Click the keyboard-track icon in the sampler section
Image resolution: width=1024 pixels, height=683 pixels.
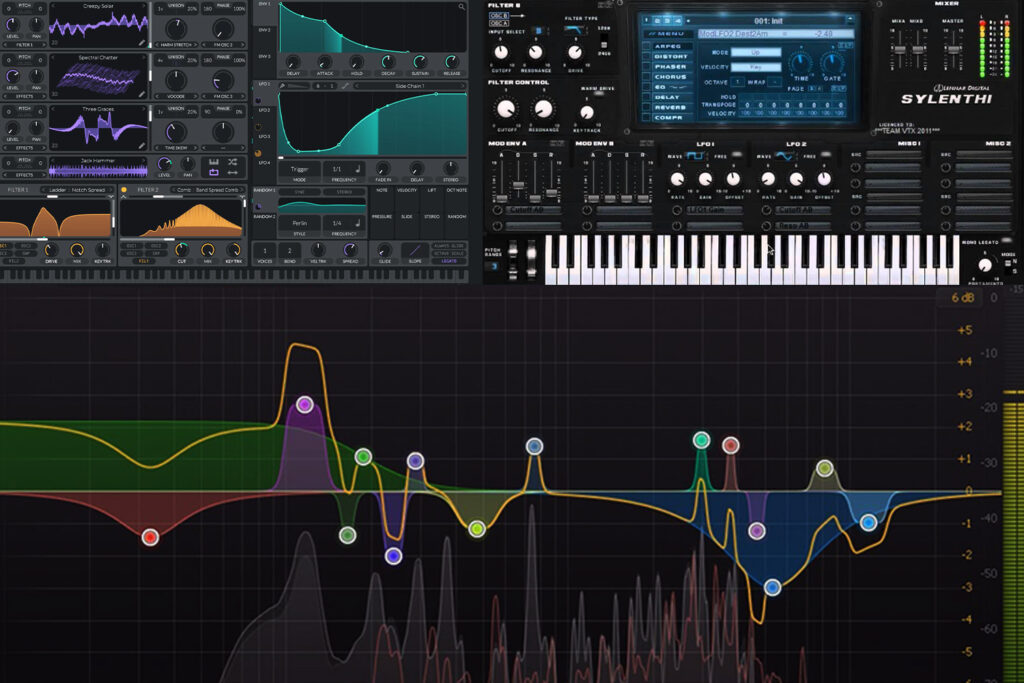pyautogui.click(x=214, y=161)
